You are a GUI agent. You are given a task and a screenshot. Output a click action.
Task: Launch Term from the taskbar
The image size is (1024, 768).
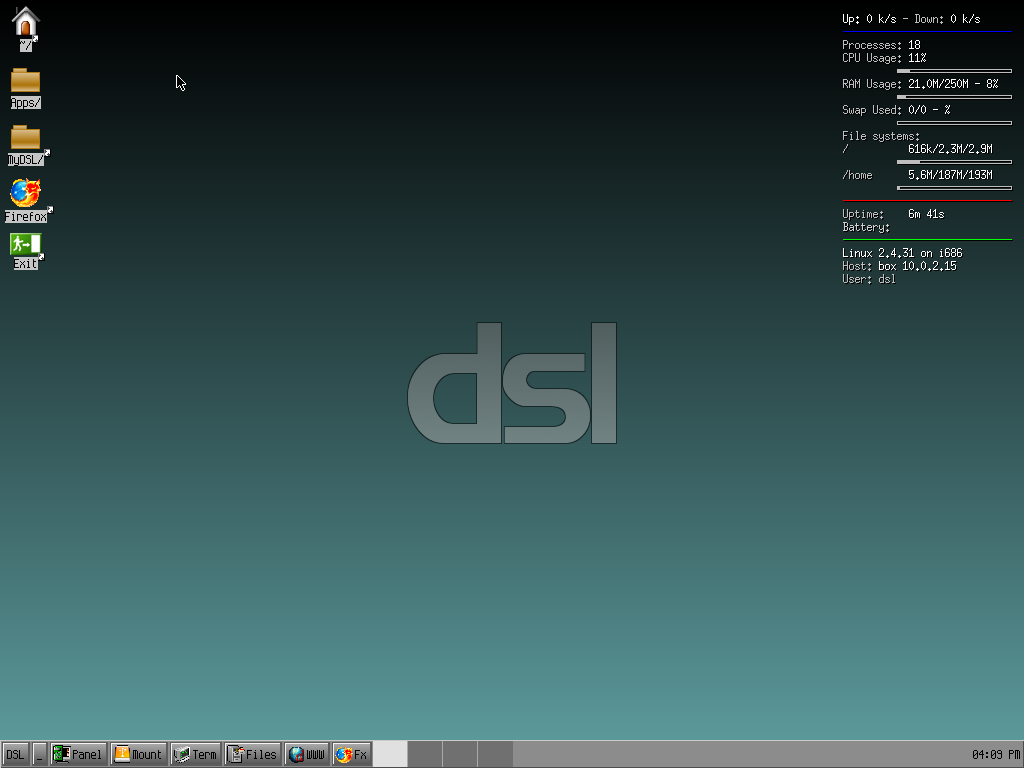[x=195, y=754]
